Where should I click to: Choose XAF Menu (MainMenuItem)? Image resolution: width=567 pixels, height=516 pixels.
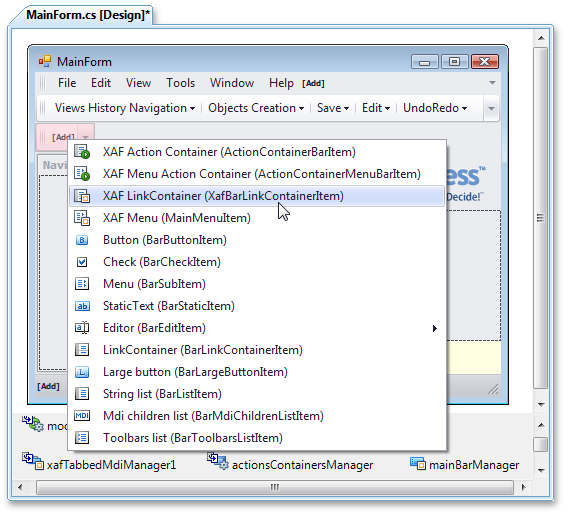(x=257, y=218)
